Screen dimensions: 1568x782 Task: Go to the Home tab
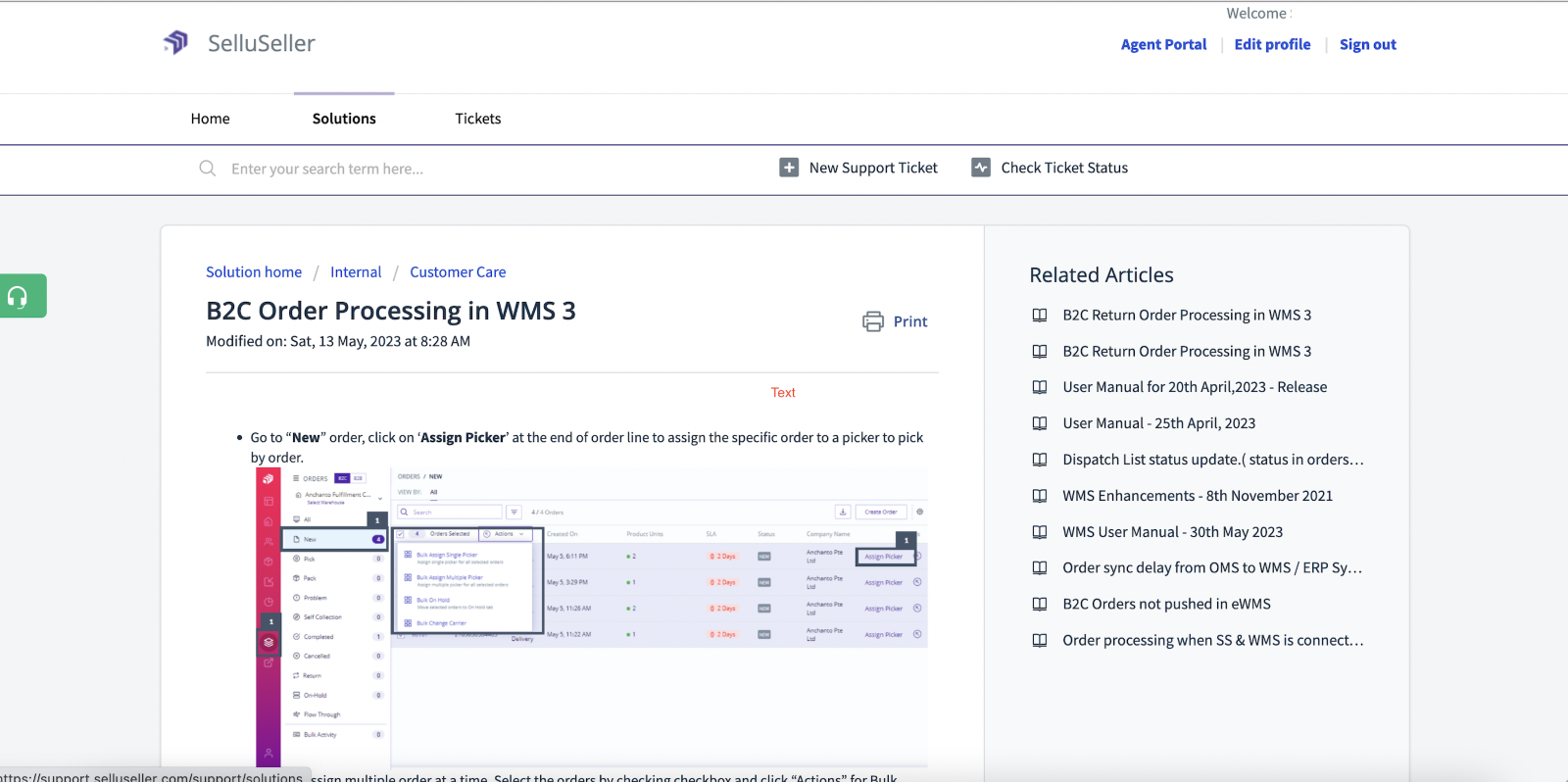tap(210, 119)
